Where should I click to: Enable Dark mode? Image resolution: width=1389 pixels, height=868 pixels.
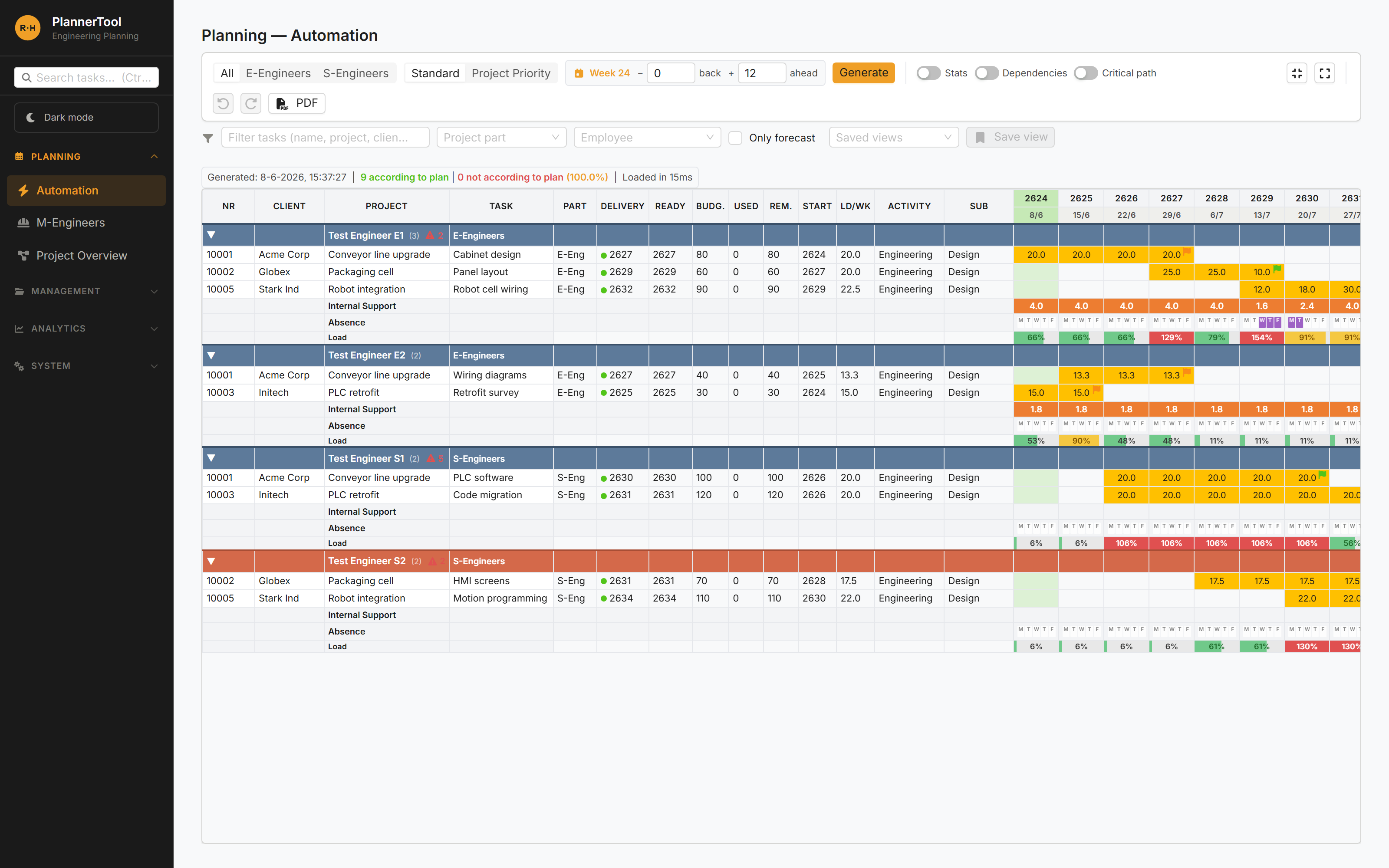pyautogui.click(x=86, y=117)
